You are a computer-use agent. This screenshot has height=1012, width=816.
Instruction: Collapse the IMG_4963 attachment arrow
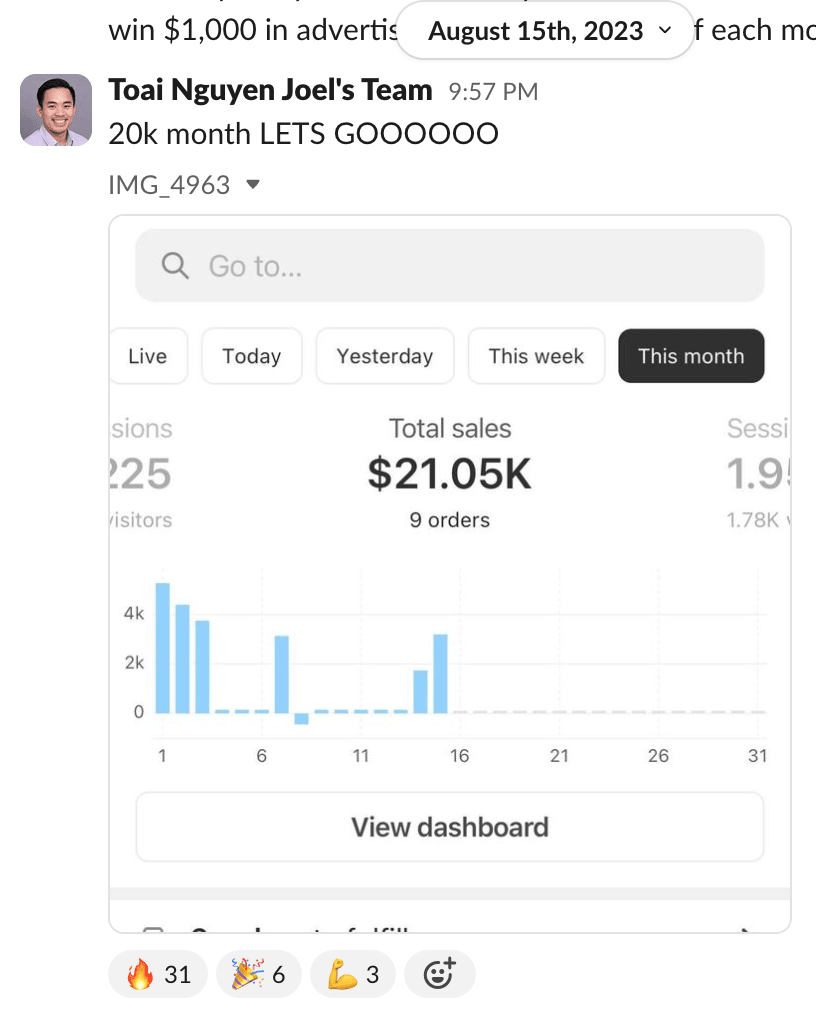pyautogui.click(x=253, y=185)
